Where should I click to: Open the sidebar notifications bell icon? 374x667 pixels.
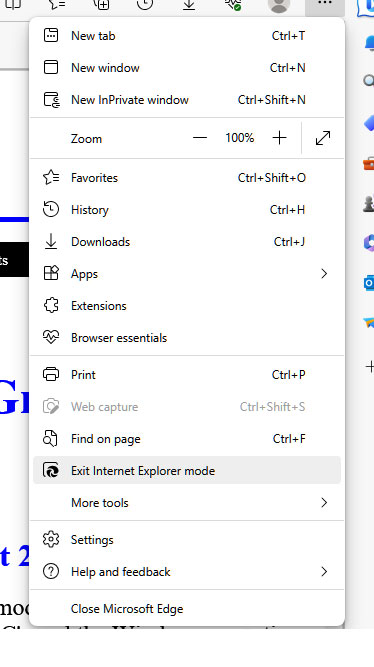coord(370,43)
